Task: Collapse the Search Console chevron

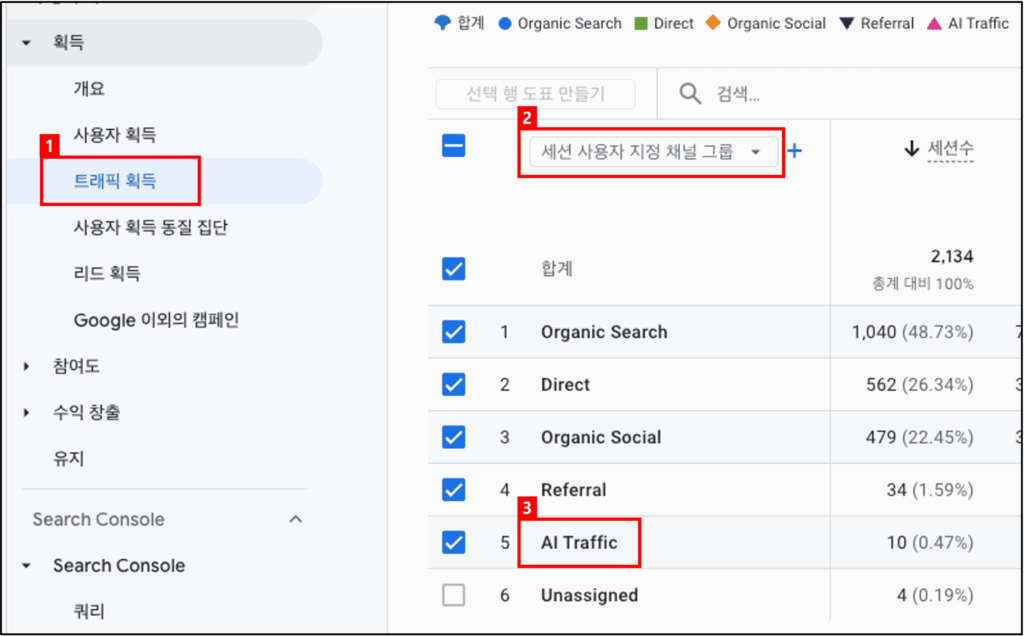Action: [x=296, y=519]
